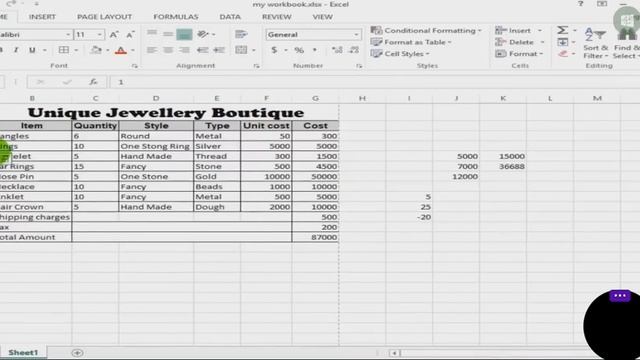This screenshot has height=360, width=640.
Task: Click the horizontal scrollbar left arrow
Action: coord(394,353)
